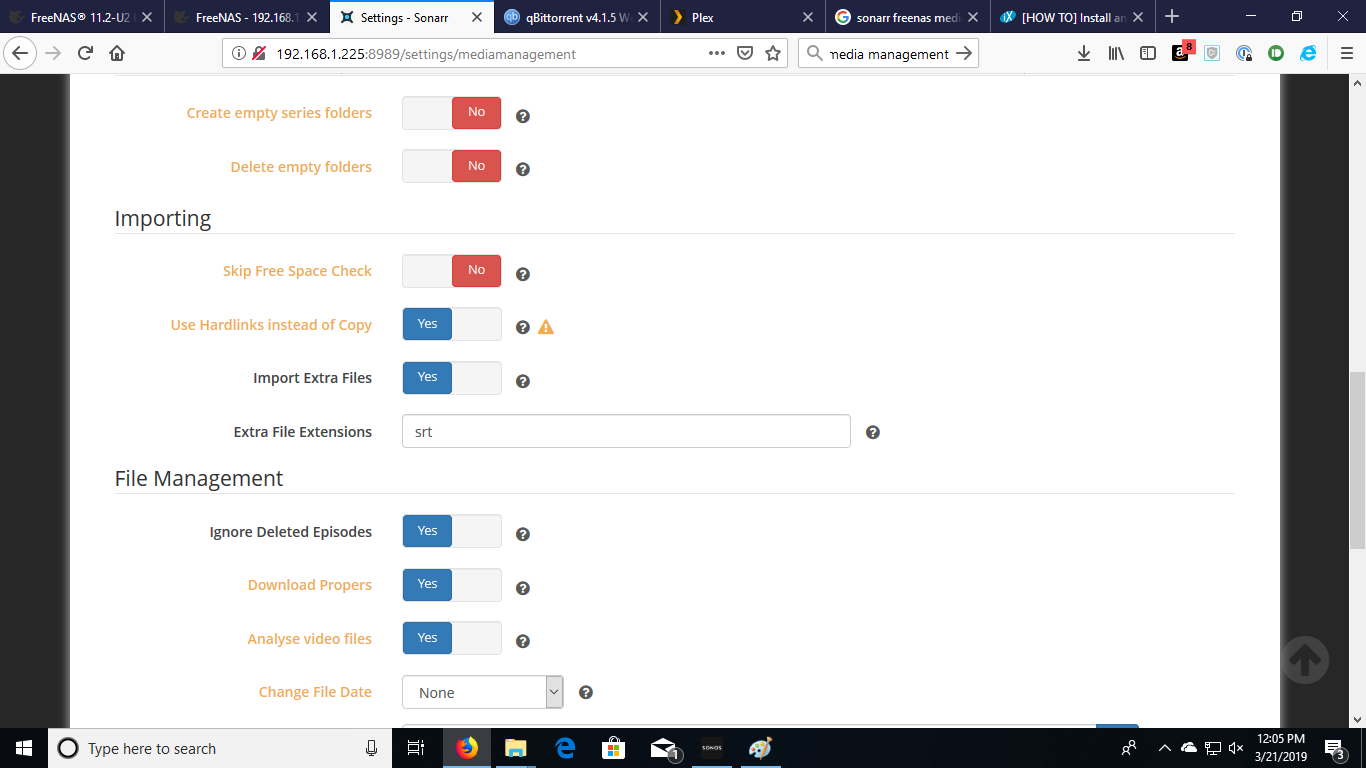Toggle Delete empty folders switch
Viewport: 1366px width, 768px height.
point(452,166)
